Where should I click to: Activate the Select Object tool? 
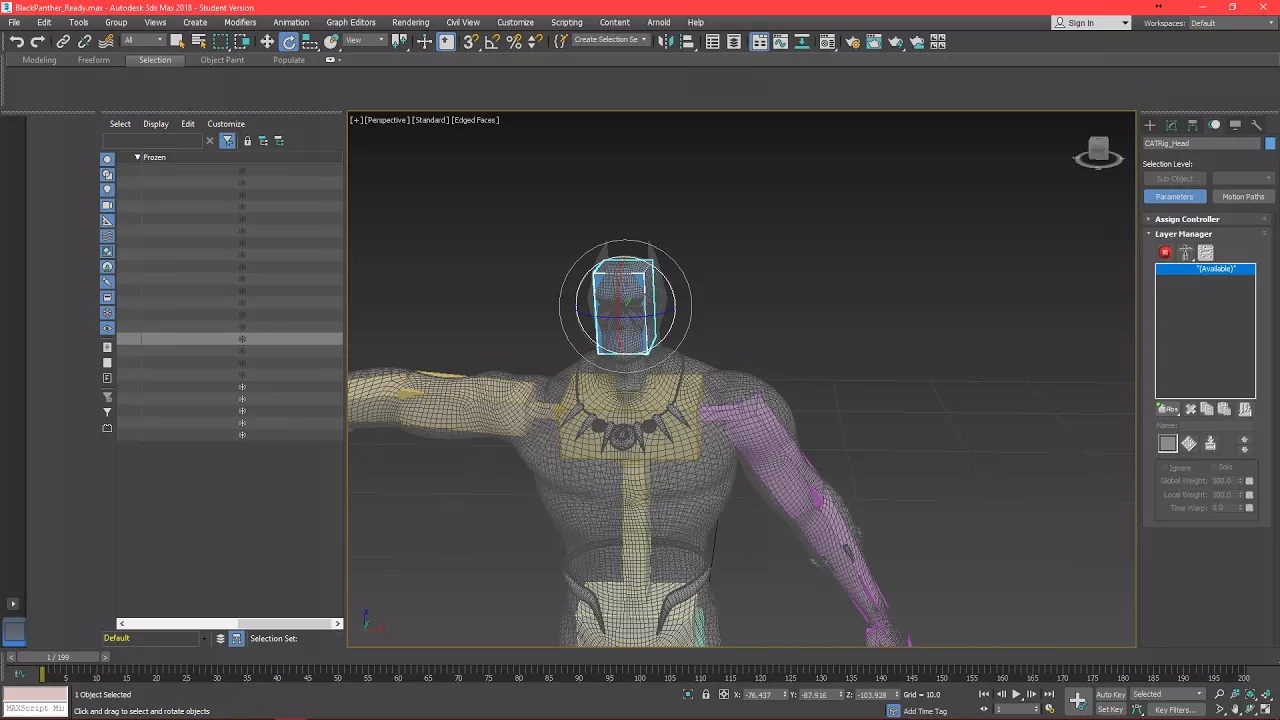tap(177, 41)
